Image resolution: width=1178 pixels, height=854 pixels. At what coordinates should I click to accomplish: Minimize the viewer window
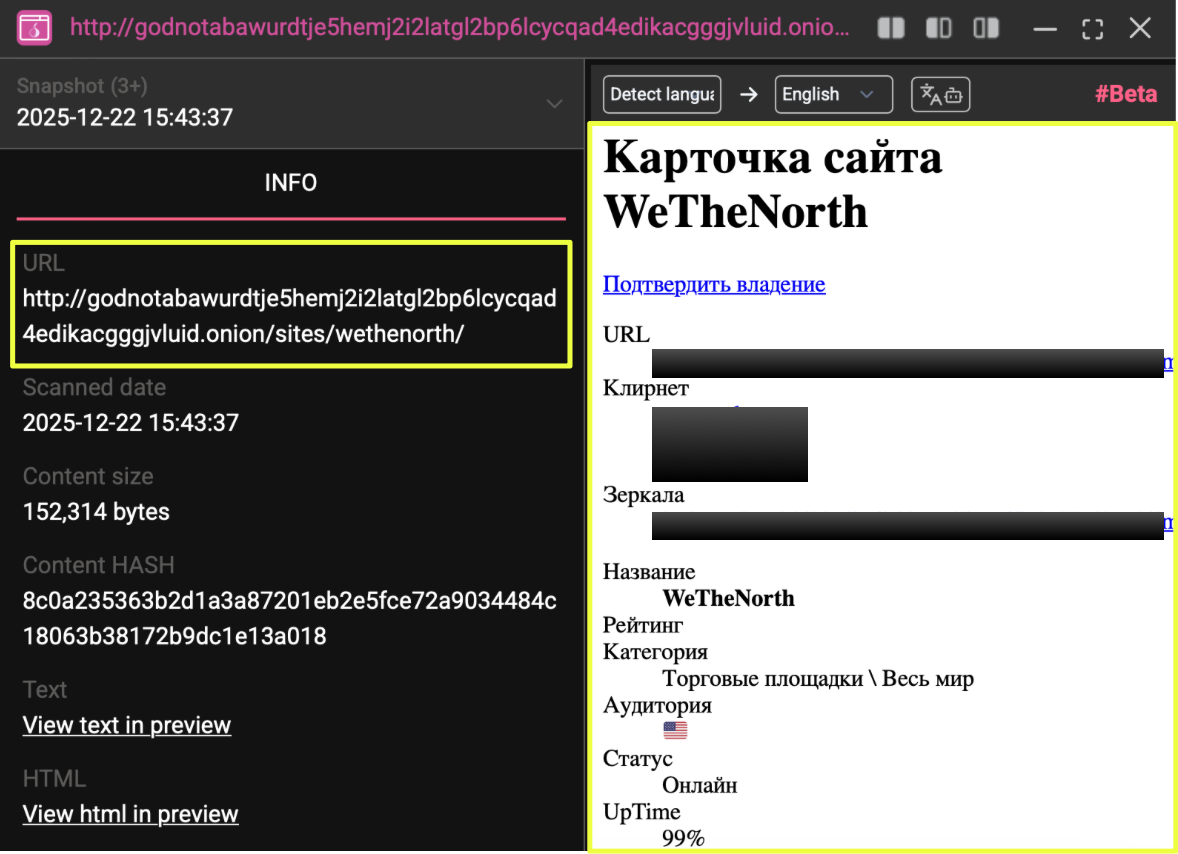point(1045,28)
